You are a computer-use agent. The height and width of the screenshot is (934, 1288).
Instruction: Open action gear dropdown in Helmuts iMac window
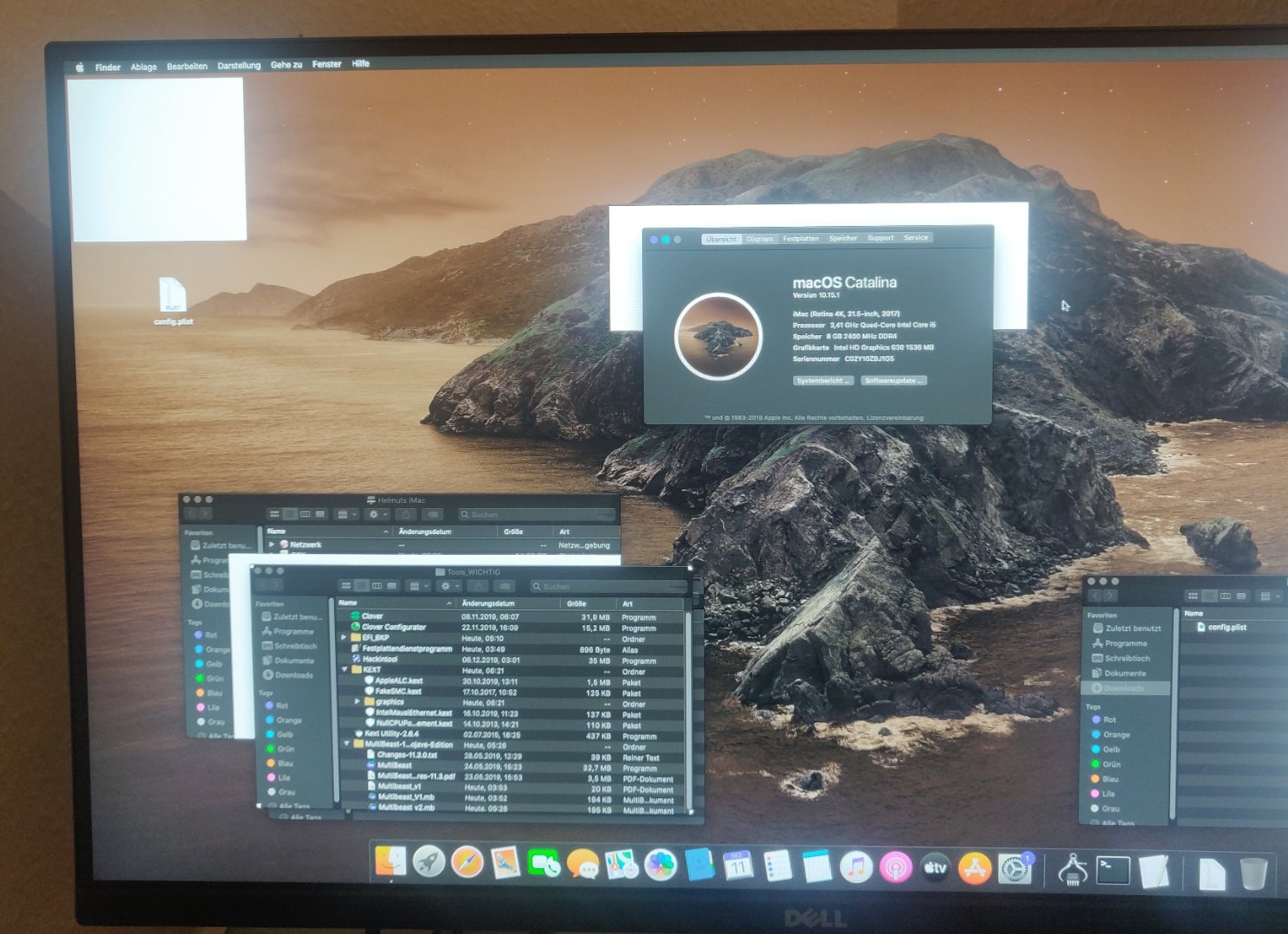(378, 514)
